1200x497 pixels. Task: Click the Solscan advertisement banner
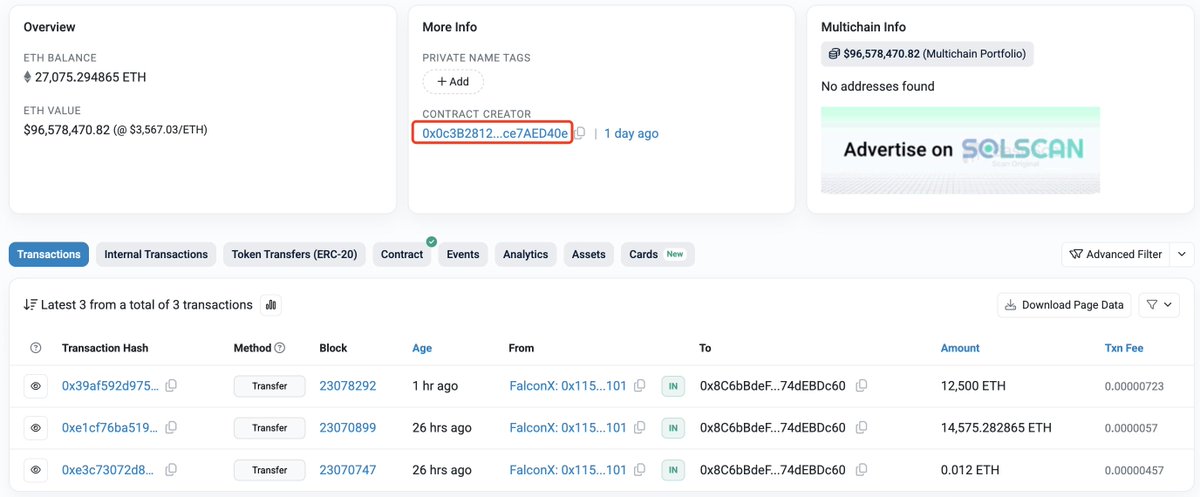[x=960, y=150]
